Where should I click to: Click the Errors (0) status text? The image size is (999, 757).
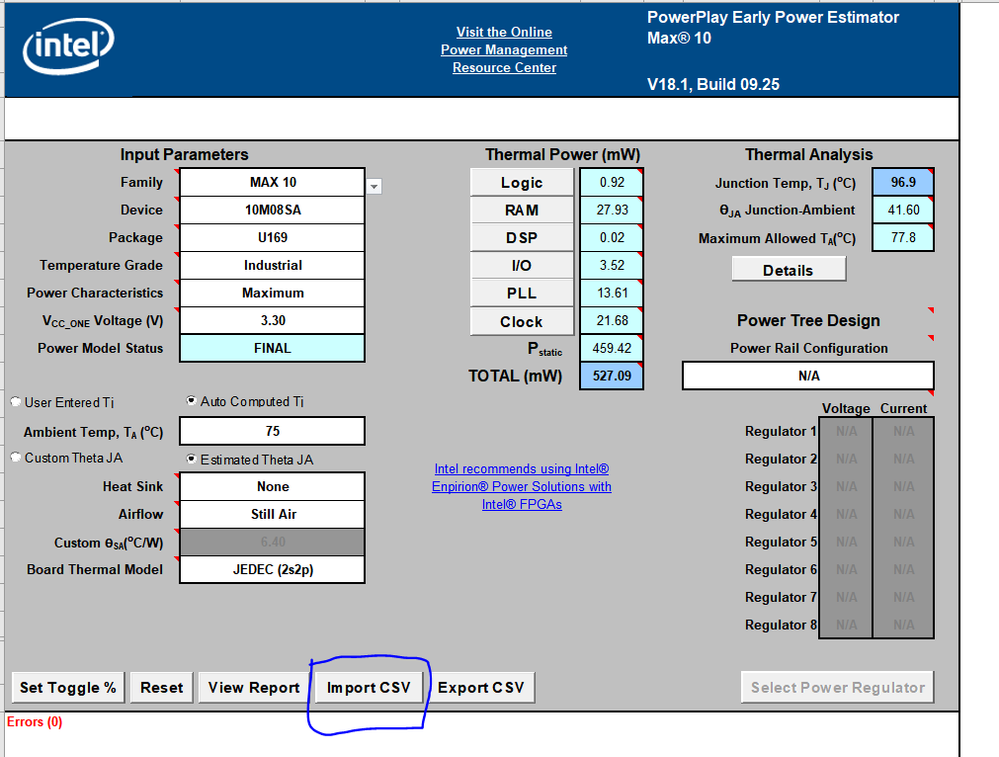pyautogui.click(x=34, y=722)
